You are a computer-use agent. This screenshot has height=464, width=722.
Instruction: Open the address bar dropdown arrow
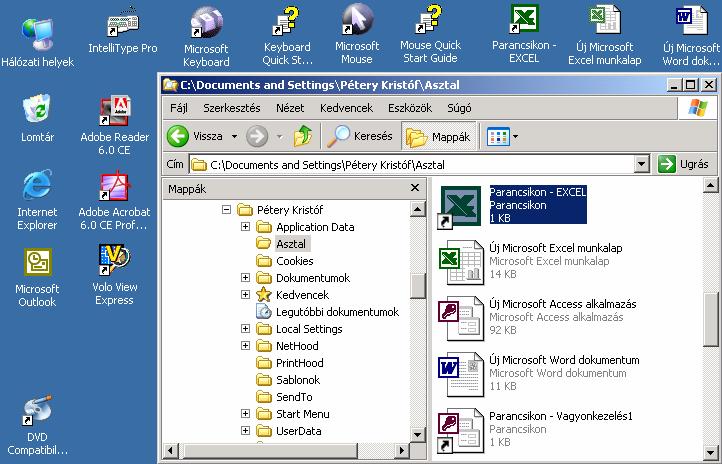(641, 164)
